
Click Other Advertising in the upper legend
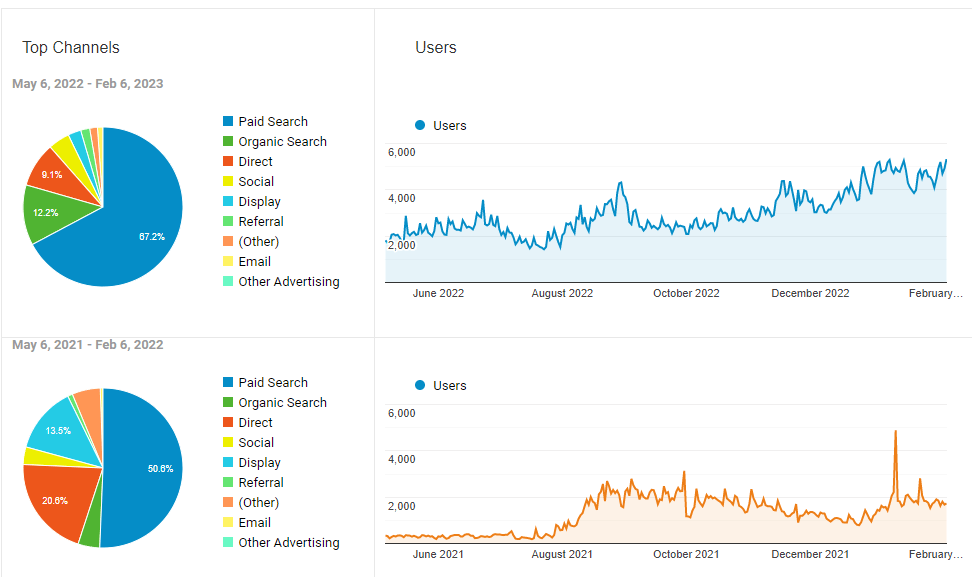click(x=288, y=282)
